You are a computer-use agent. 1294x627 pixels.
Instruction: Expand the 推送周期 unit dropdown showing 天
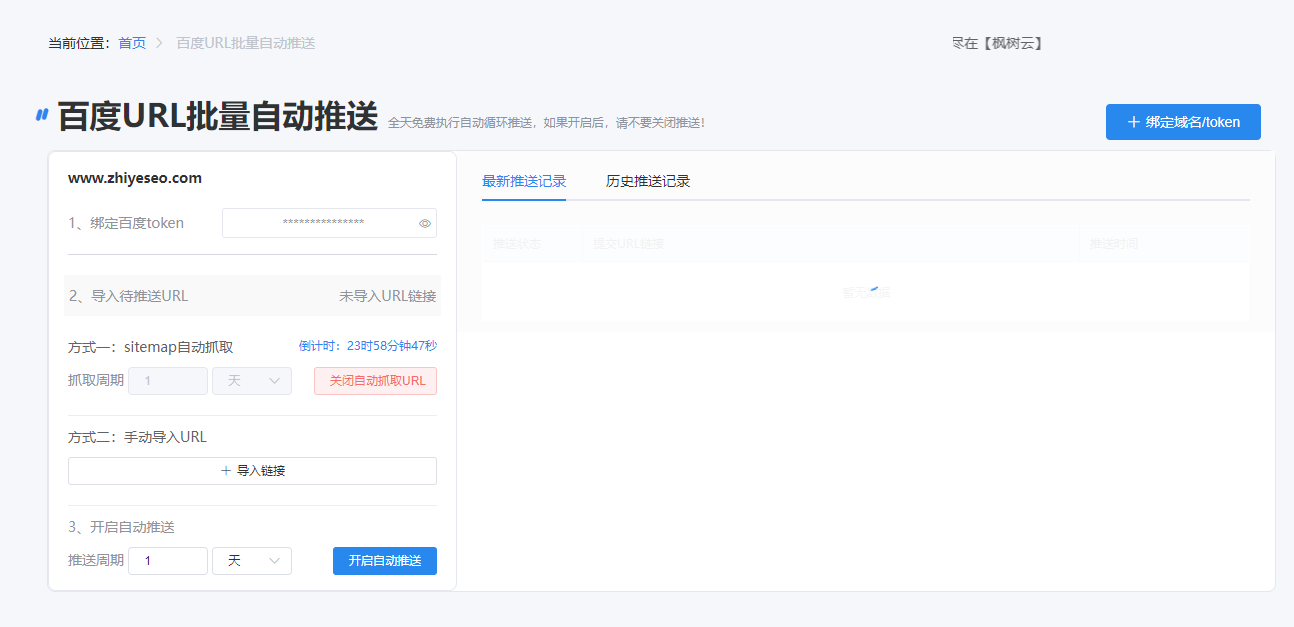pos(252,561)
